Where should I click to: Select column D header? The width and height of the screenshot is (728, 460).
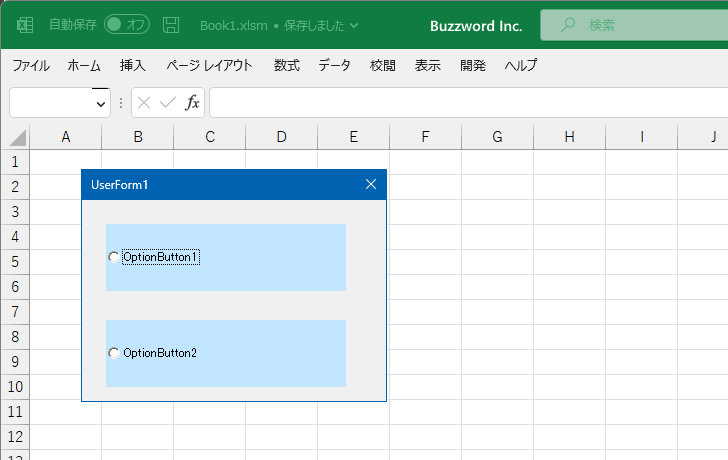[x=281, y=137]
